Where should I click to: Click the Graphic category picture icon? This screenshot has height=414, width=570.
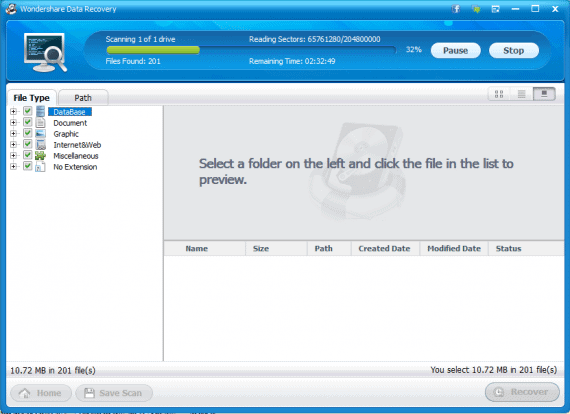(x=40, y=134)
